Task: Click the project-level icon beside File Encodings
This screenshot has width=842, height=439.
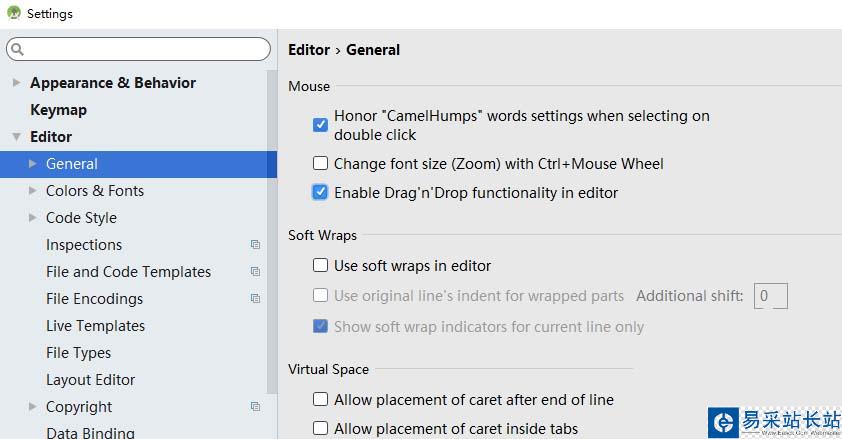Action: (x=255, y=299)
